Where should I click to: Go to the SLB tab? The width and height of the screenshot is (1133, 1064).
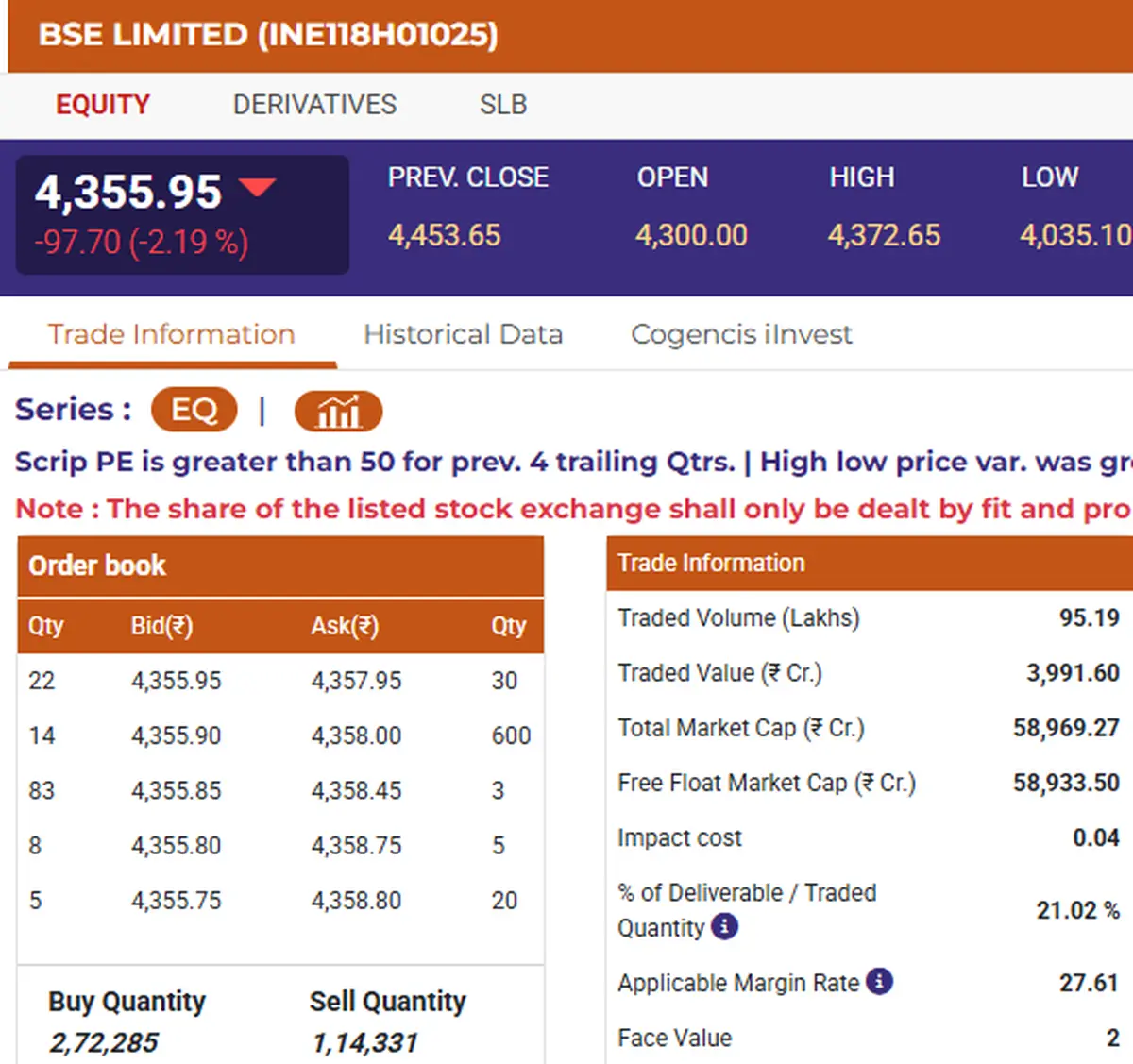coord(502,104)
